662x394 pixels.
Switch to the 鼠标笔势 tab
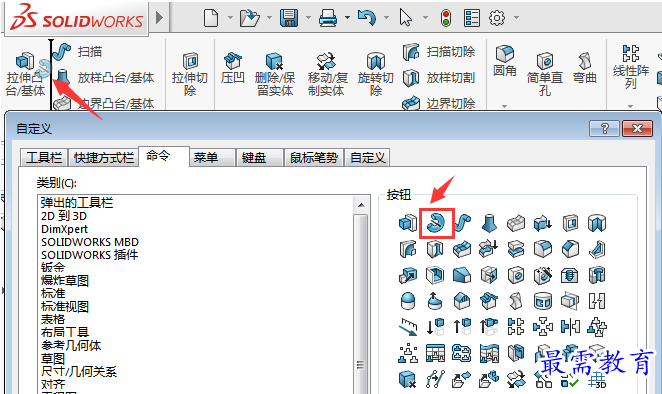pos(314,158)
